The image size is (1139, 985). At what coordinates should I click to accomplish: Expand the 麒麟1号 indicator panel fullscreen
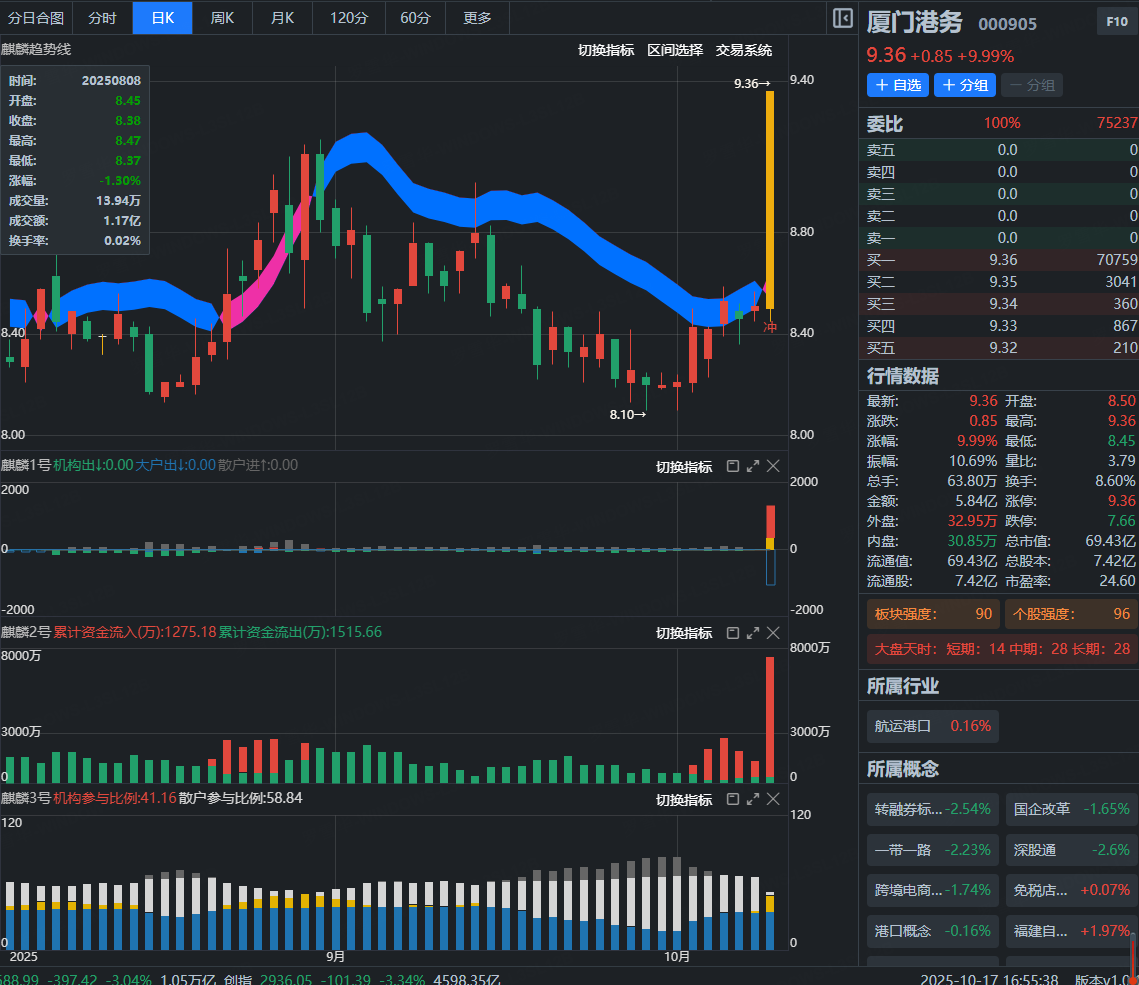pyautogui.click(x=753, y=466)
